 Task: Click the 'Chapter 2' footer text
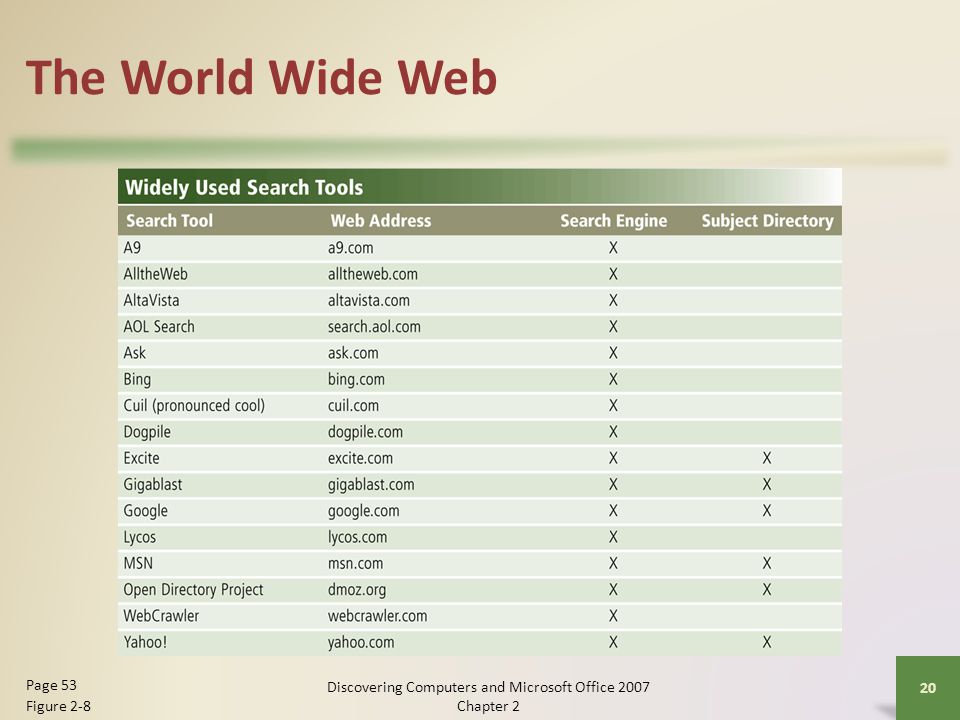point(488,706)
